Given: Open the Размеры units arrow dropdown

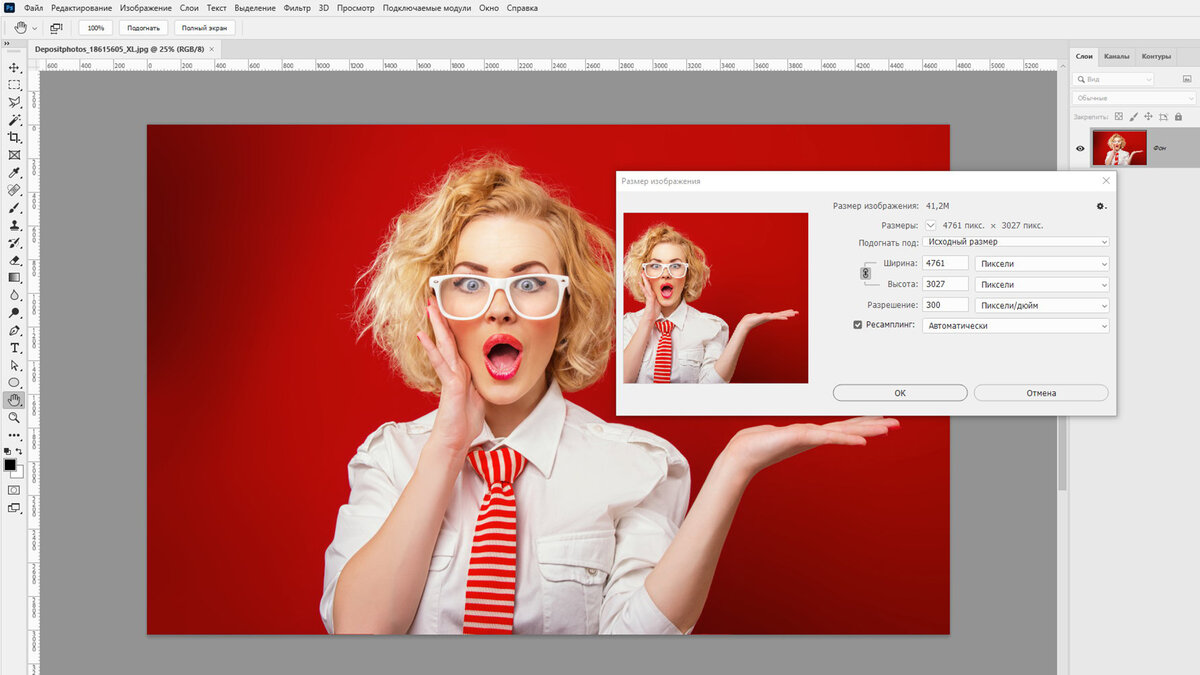Looking at the screenshot, I should [x=931, y=225].
